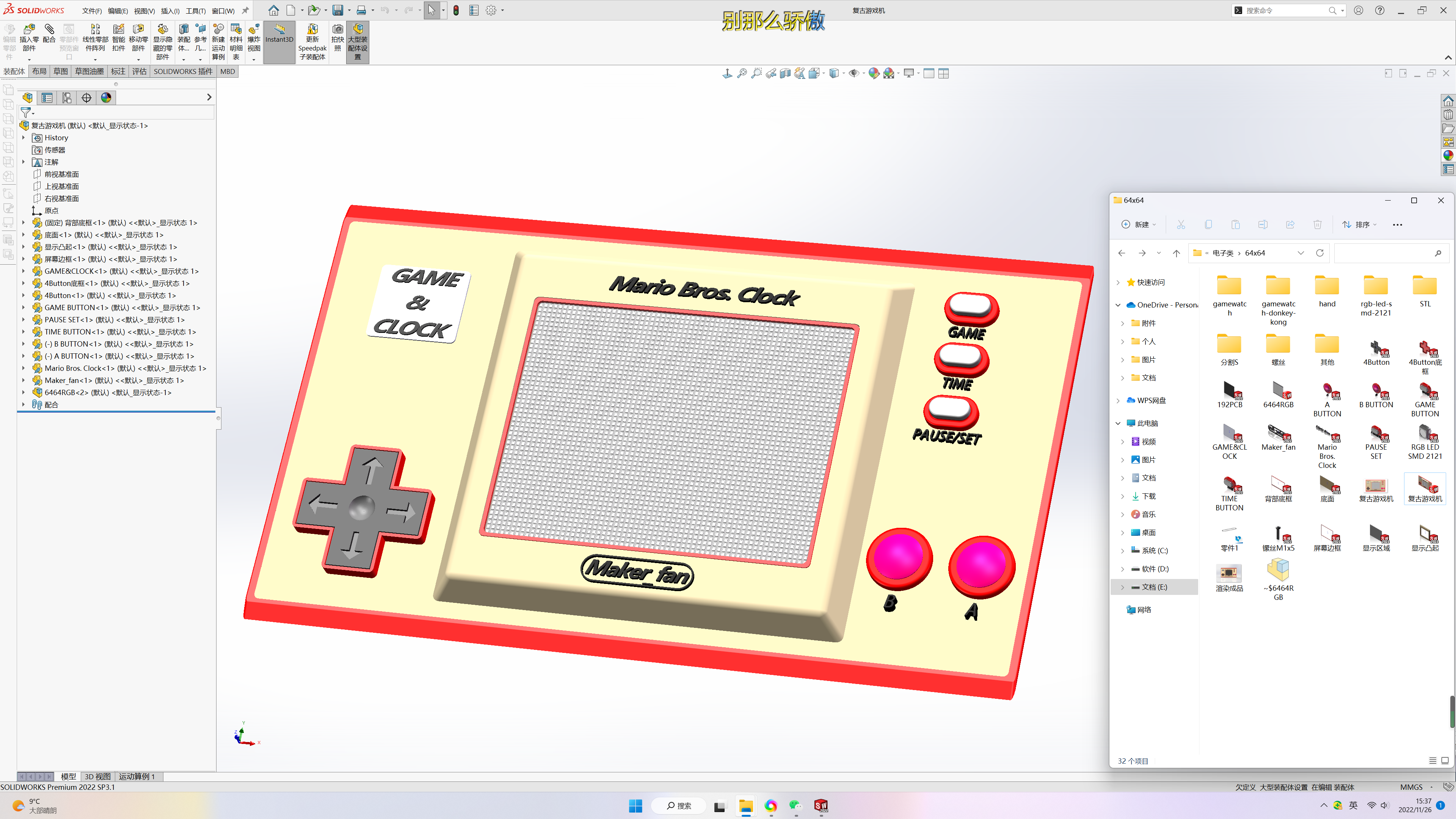Open Linear Component Pattern (线性零部件阵列) tool

click(95, 38)
